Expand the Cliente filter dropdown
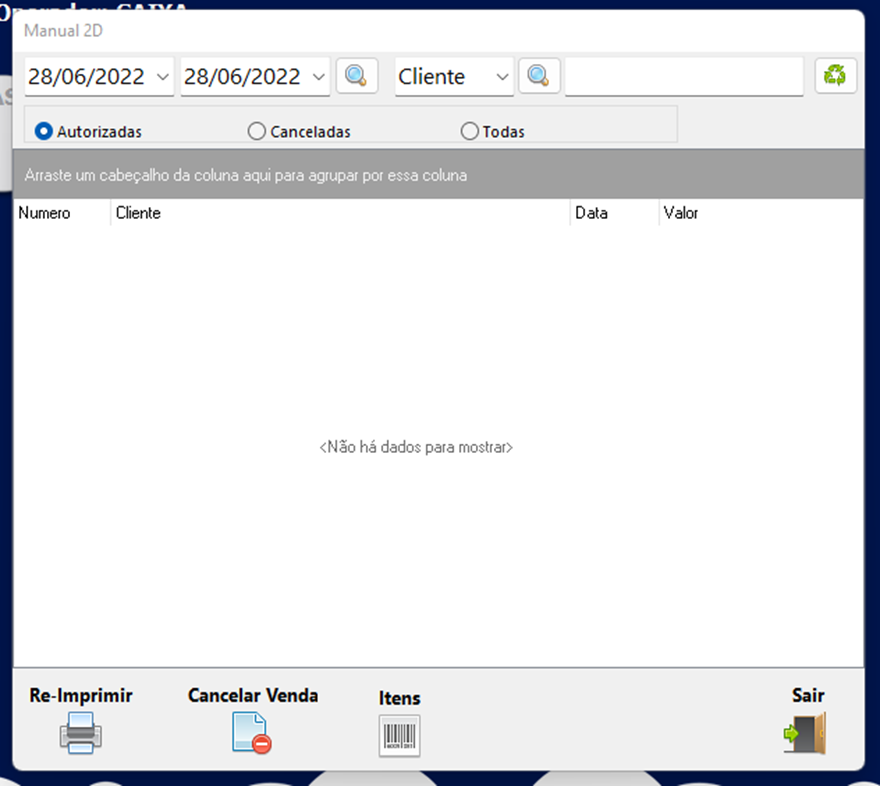The image size is (880, 786). coord(502,76)
